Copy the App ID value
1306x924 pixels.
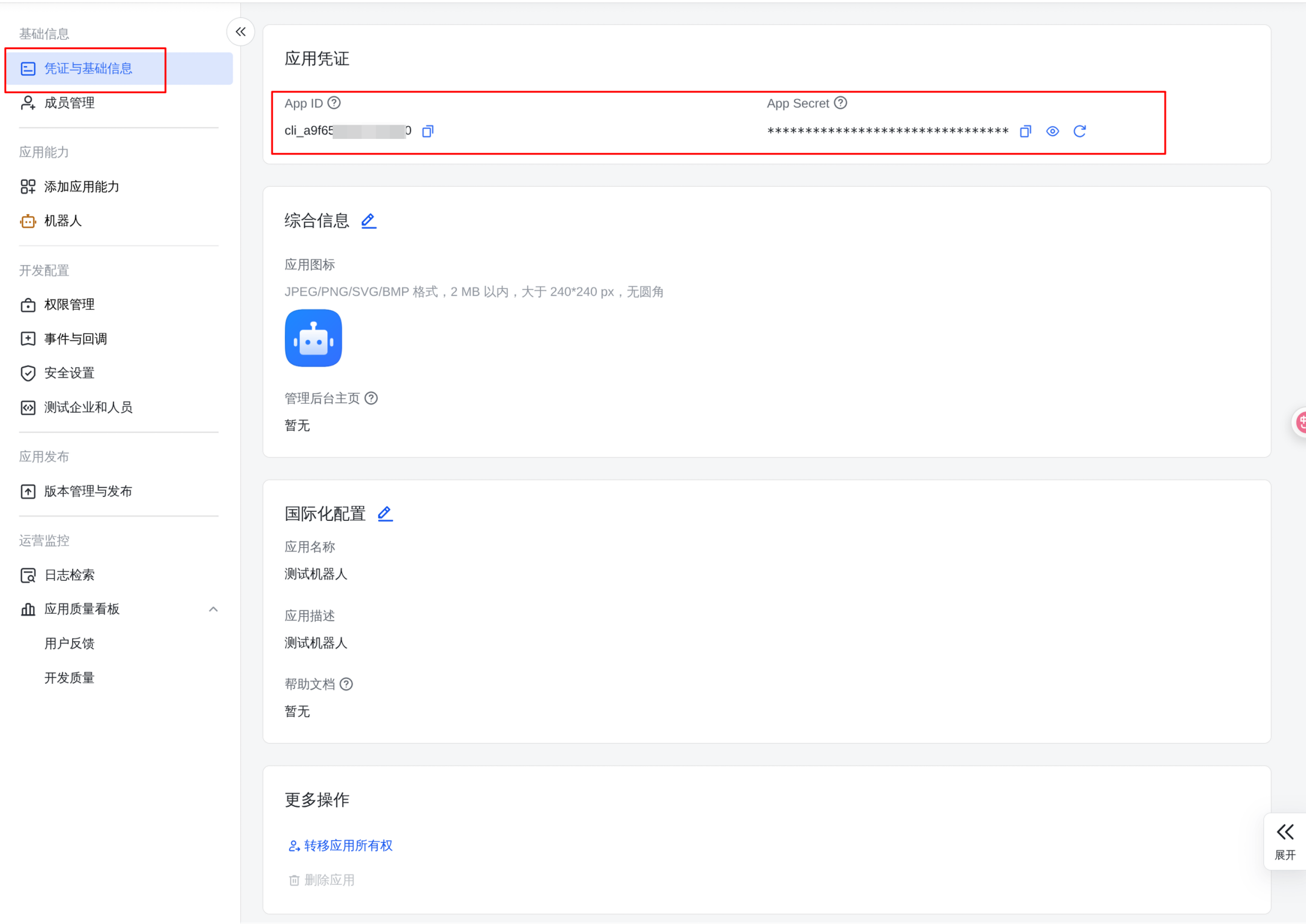428,132
